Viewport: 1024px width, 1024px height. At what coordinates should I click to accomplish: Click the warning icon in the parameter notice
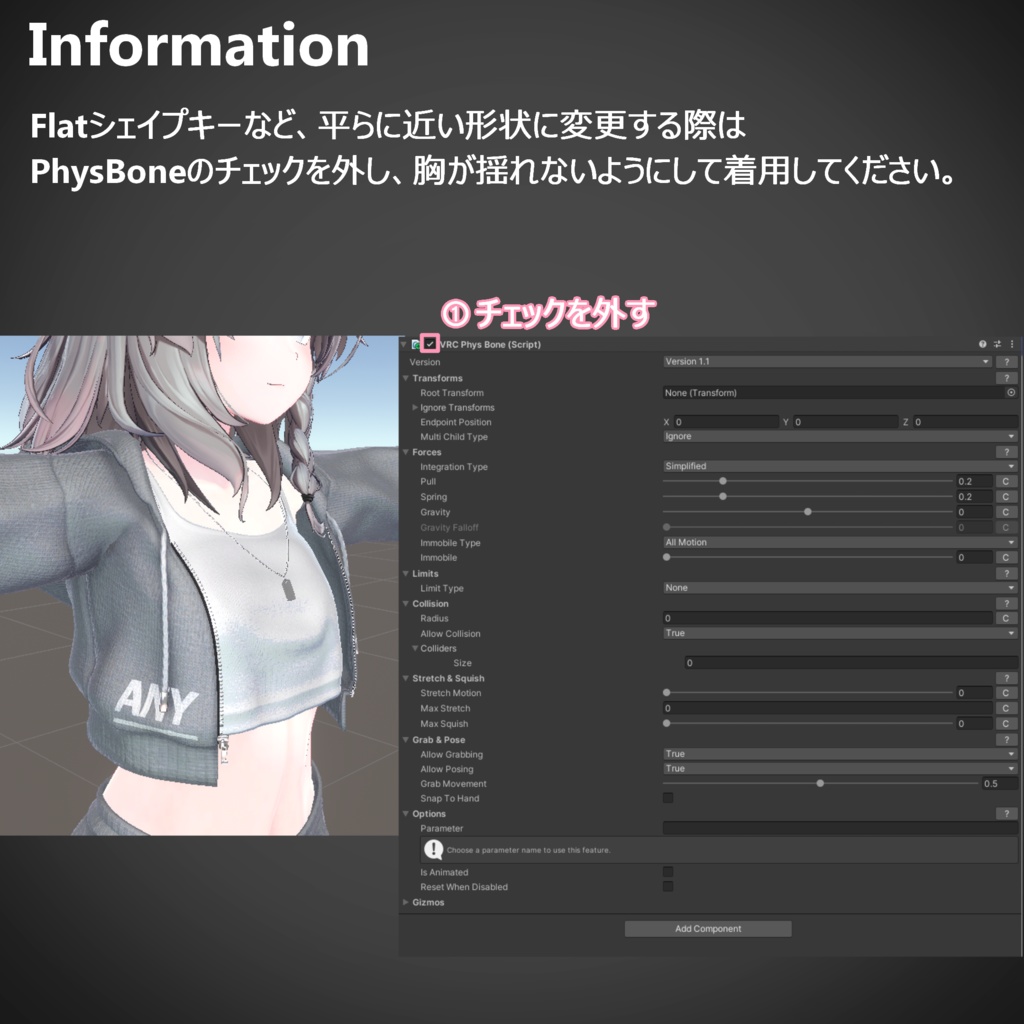(x=431, y=851)
